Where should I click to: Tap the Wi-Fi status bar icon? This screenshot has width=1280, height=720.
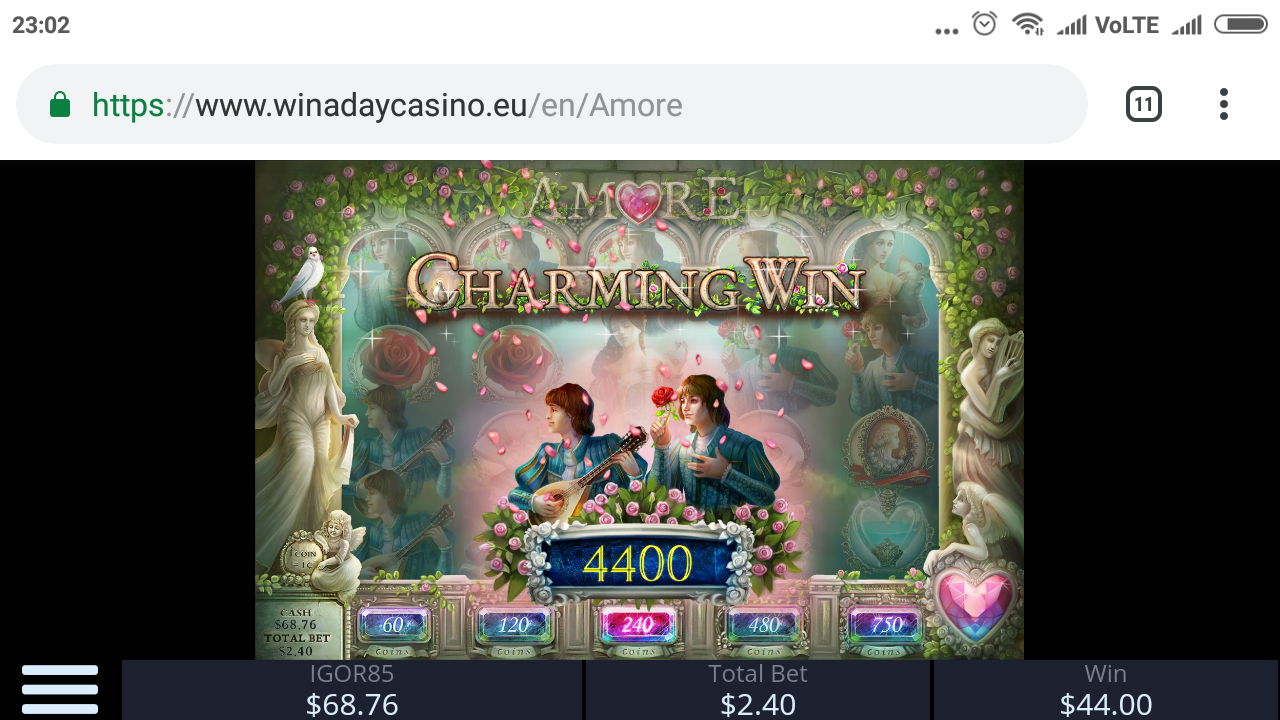pyautogui.click(x=1028, y=24)
